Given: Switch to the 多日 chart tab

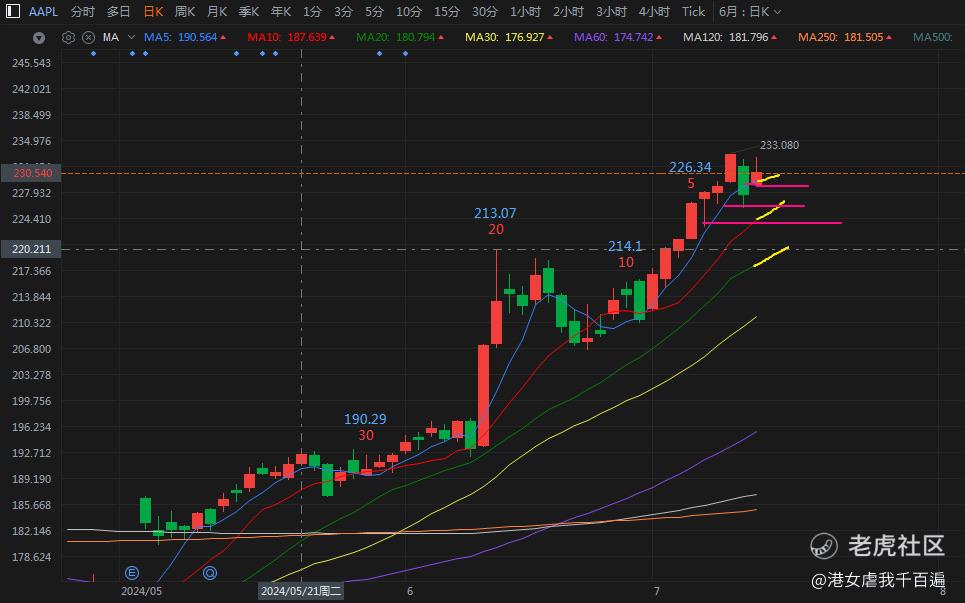Looking at the screenshot, I should point(118,12).
